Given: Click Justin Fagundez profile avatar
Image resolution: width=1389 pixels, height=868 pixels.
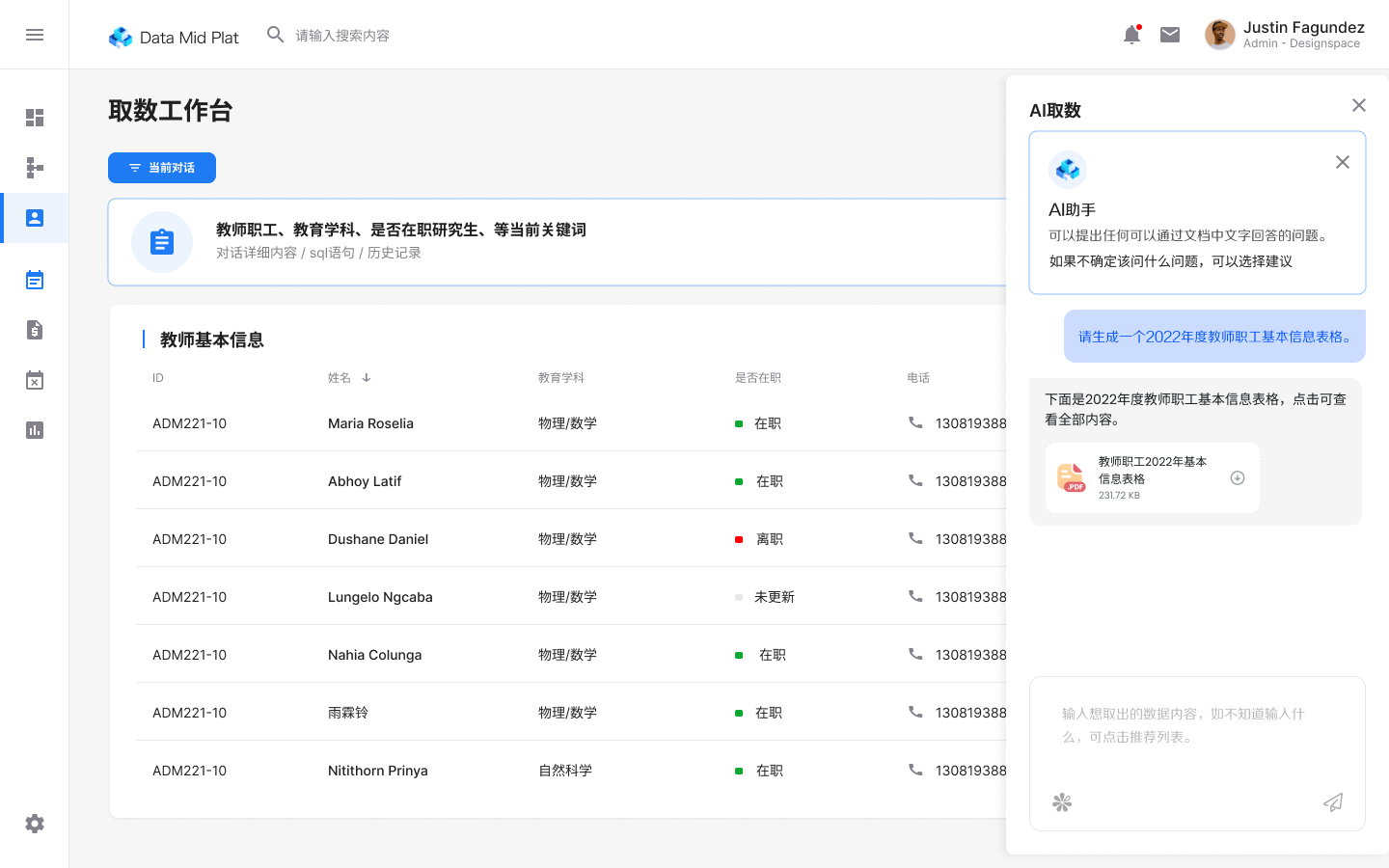Looking at the screenshot, I should click(1219, 35).
